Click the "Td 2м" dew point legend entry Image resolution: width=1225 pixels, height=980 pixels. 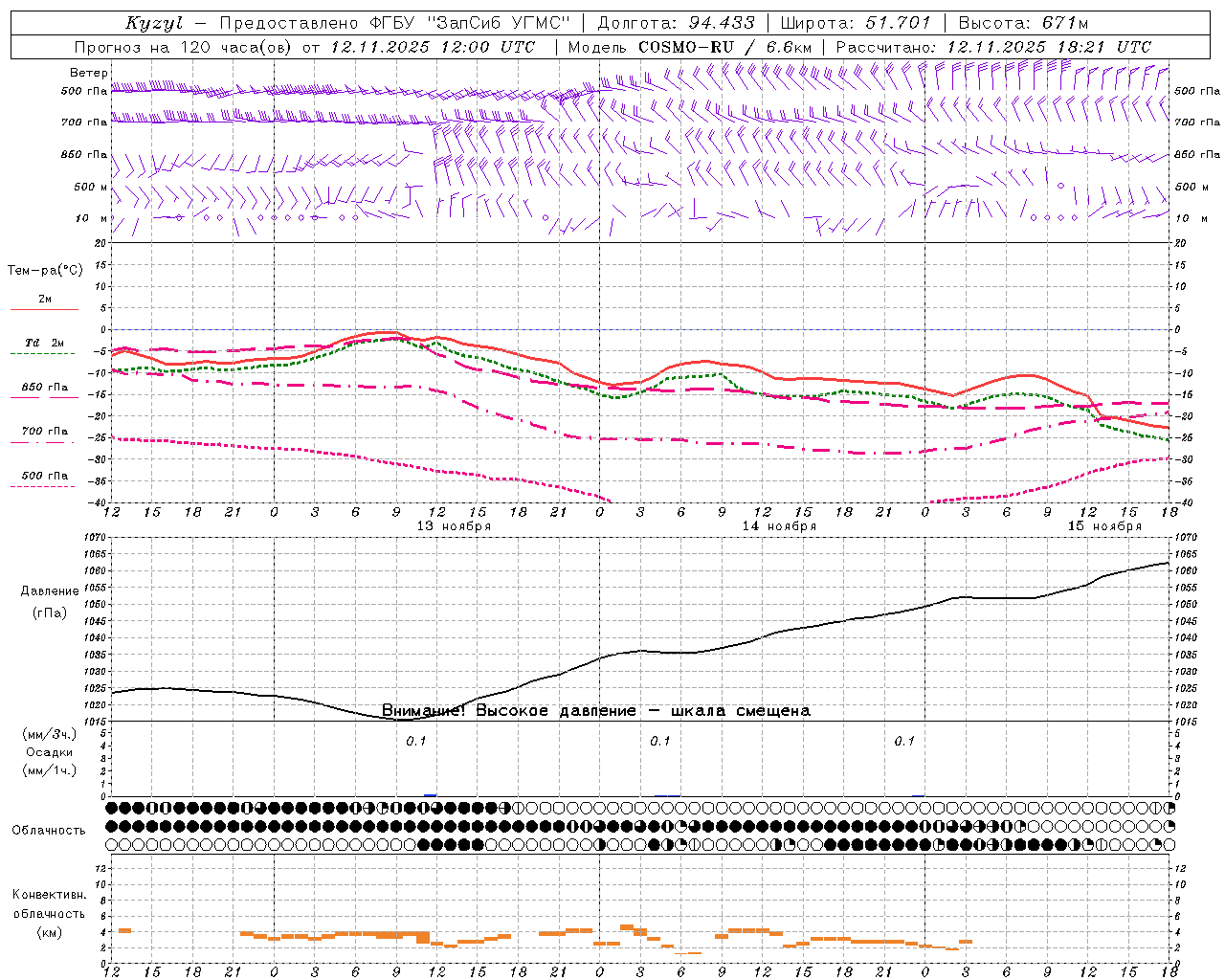click(x=45, y=343)
